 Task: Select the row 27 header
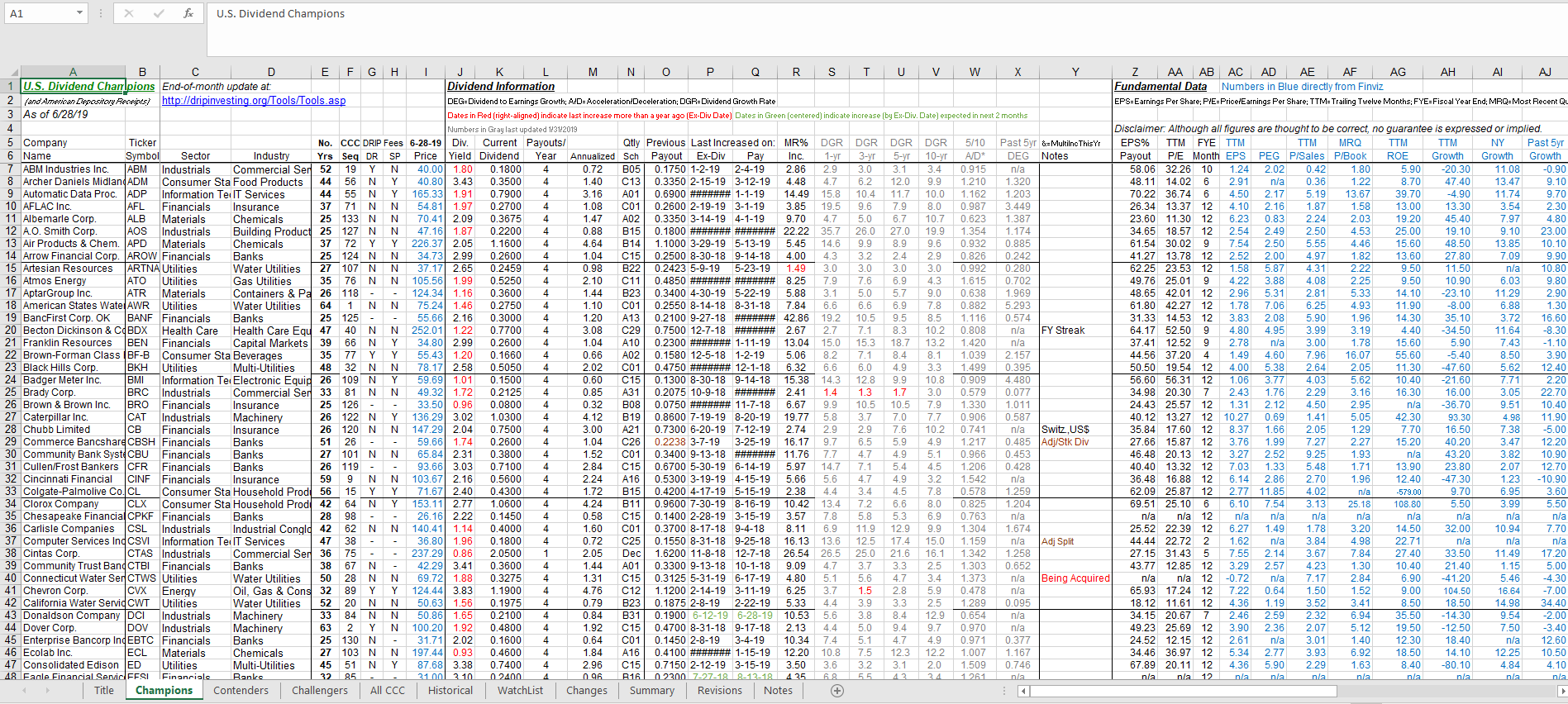click(10, 417)
